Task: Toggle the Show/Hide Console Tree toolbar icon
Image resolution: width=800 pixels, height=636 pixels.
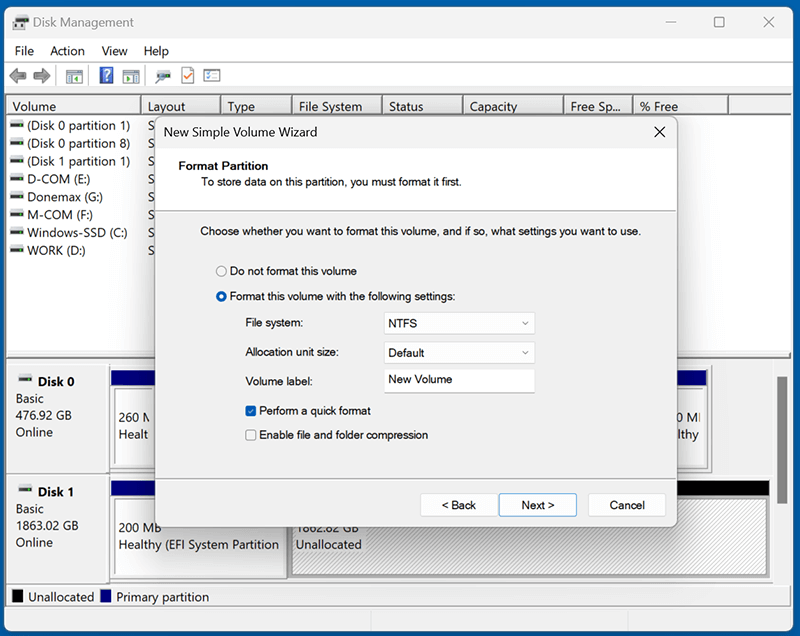Action: click(x=74, y=75)
